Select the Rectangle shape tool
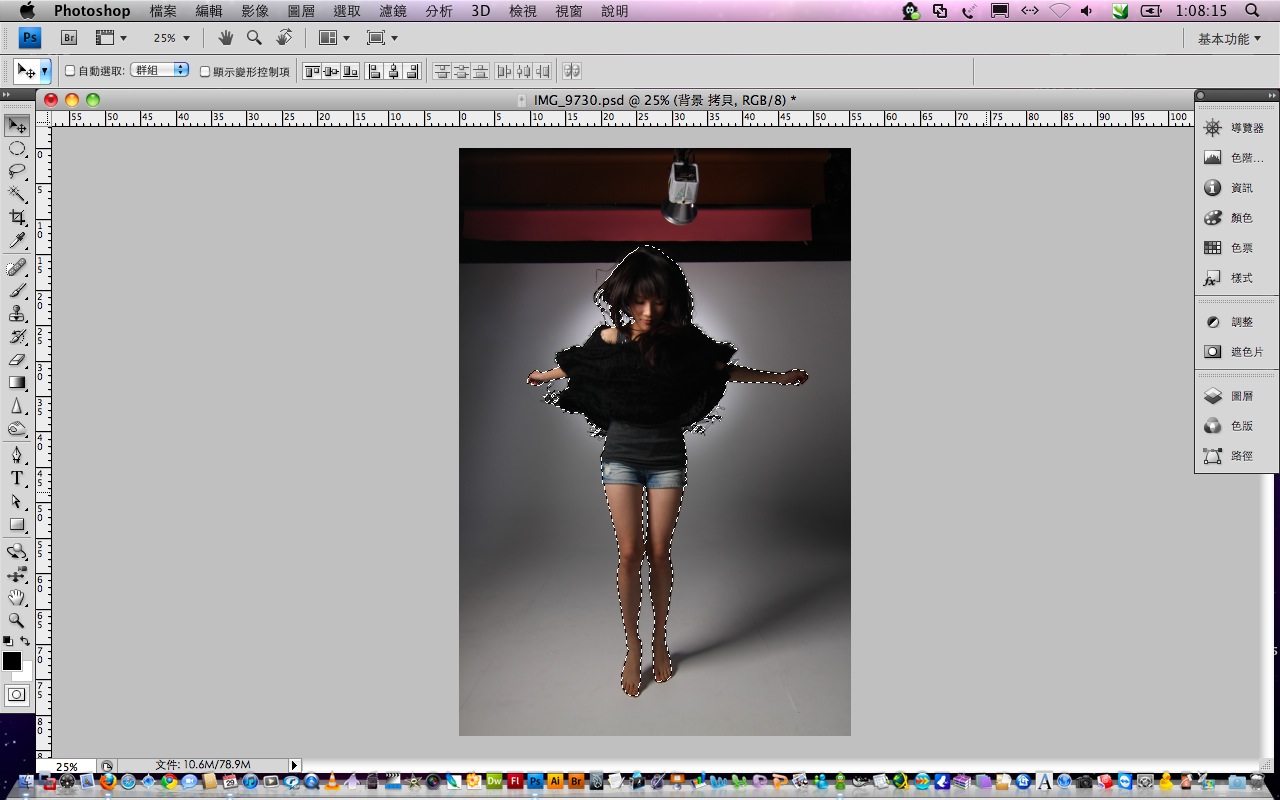This screenshot has width=1280, height=800. [x=17, y=524]
